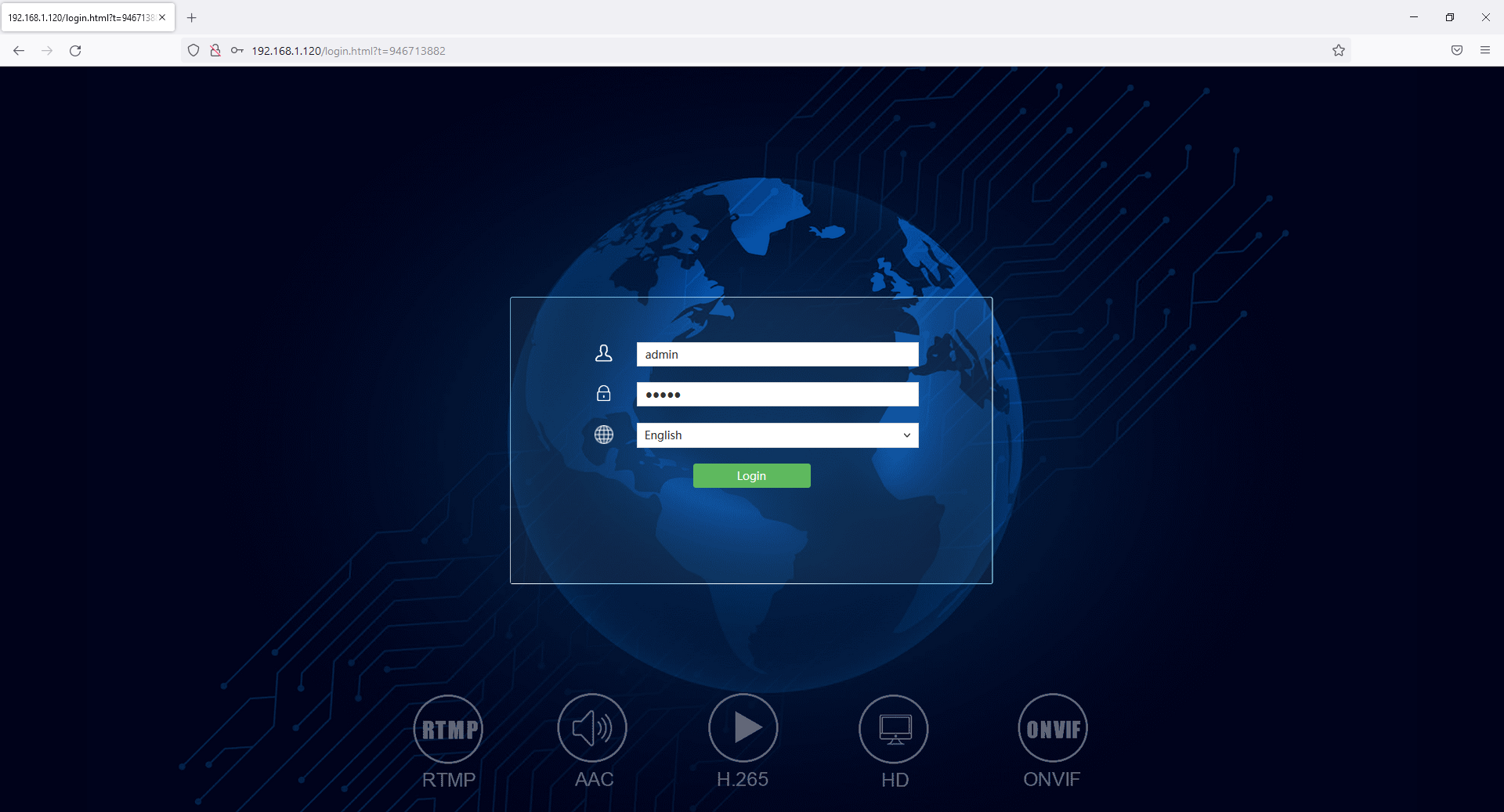This screenshot has height=812, width=1504.
Task: Click the AAC speaker icon
Action: pyautogui.click(x=592, y=728)
